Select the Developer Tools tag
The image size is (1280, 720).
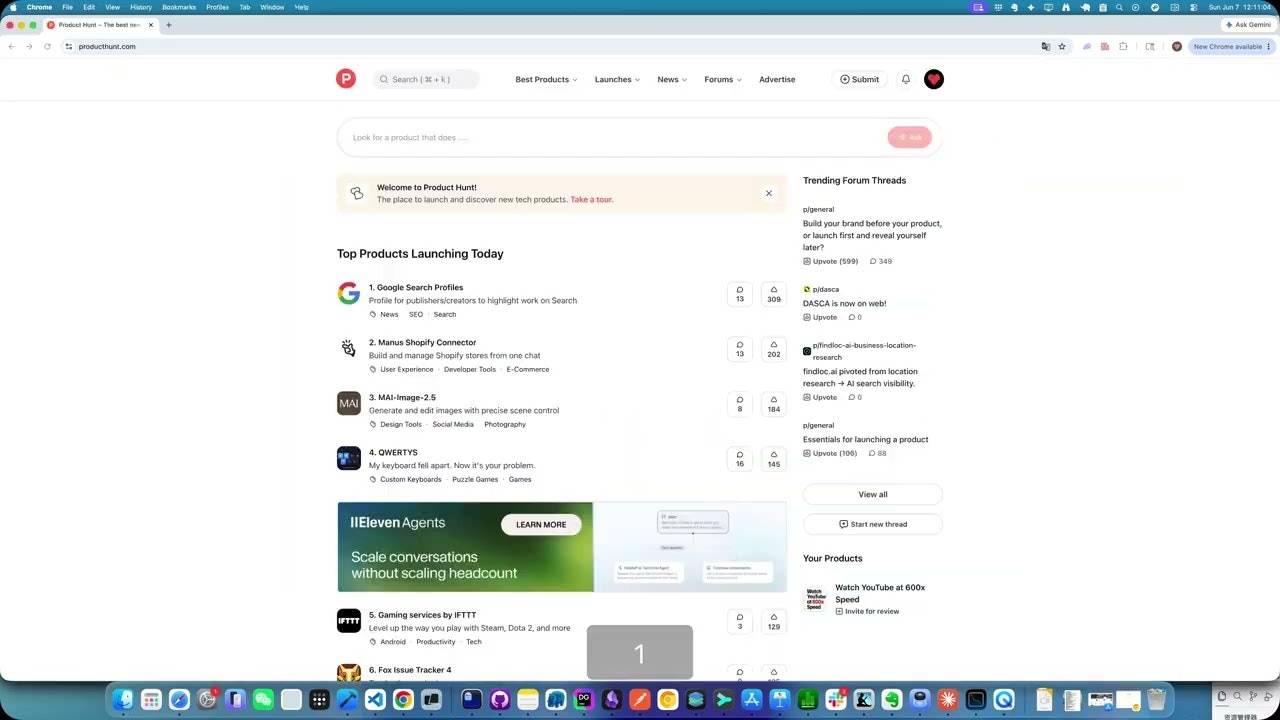point(470,369)
